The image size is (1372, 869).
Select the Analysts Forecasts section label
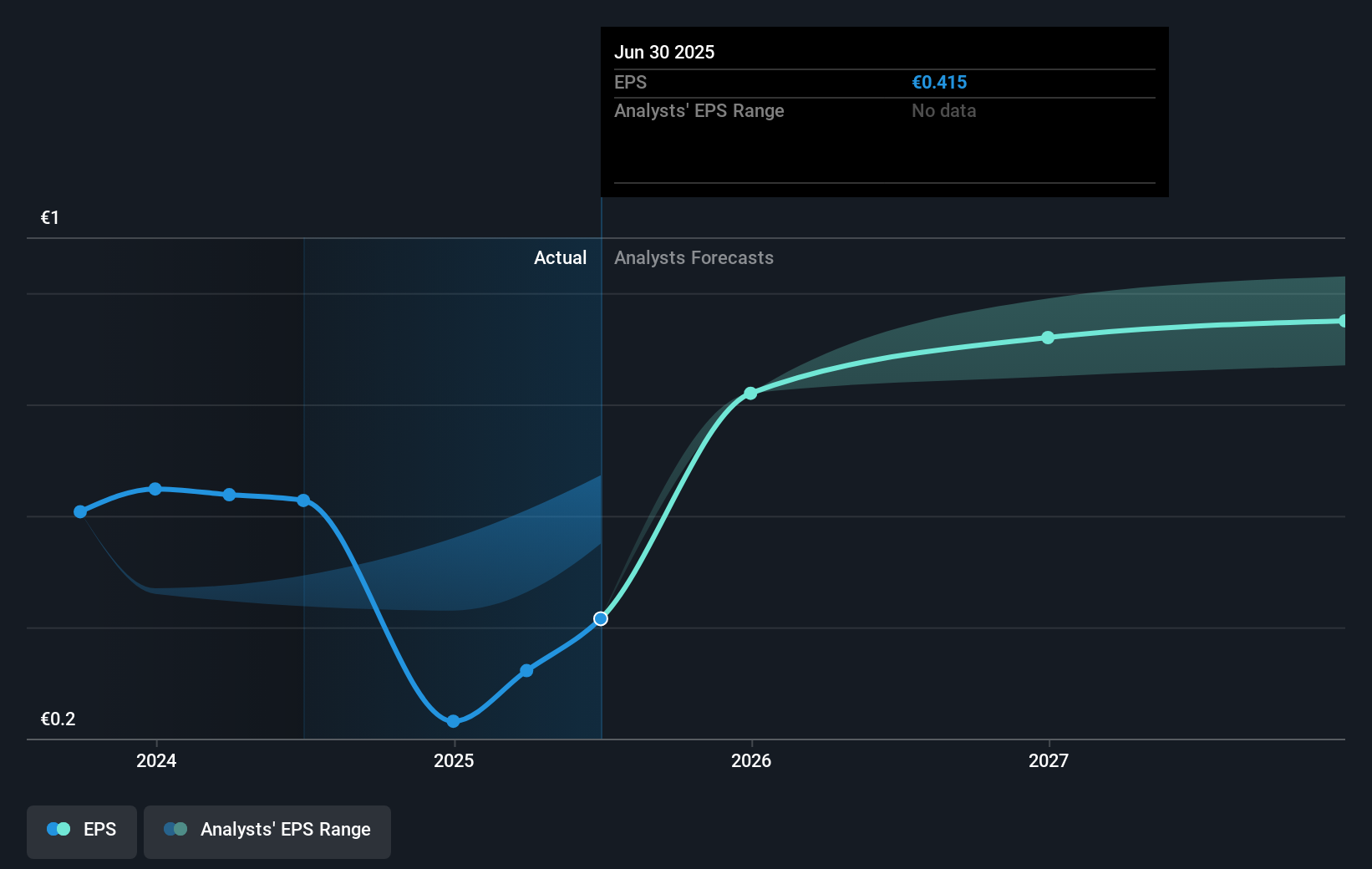[694, 258]
